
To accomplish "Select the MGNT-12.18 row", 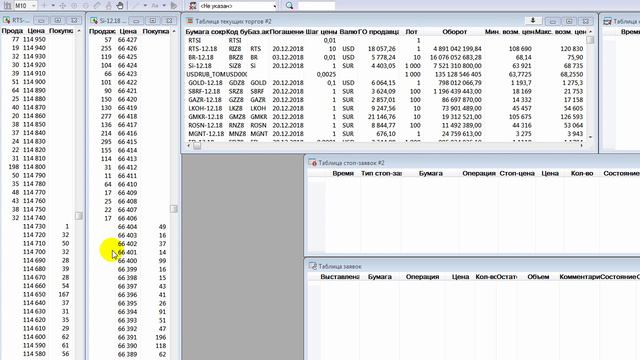I will coord(385,133).
